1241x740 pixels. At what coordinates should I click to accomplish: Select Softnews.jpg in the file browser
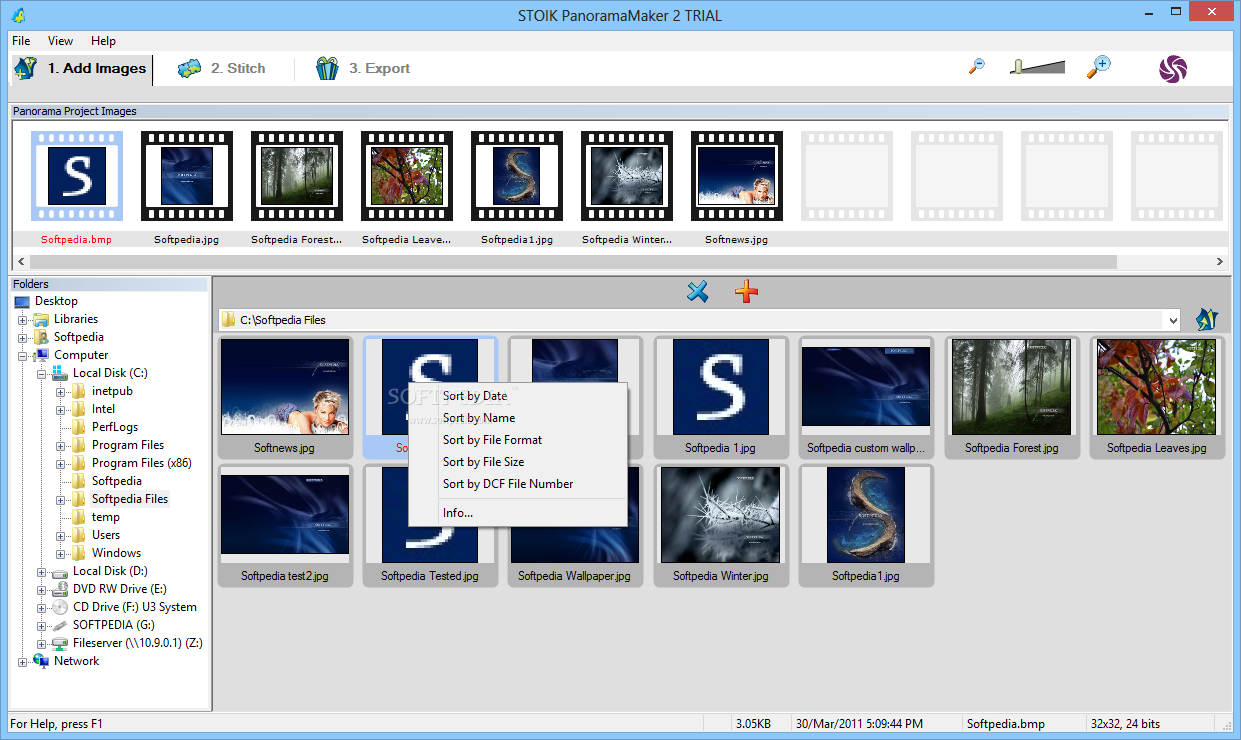(x=285, y=397)
